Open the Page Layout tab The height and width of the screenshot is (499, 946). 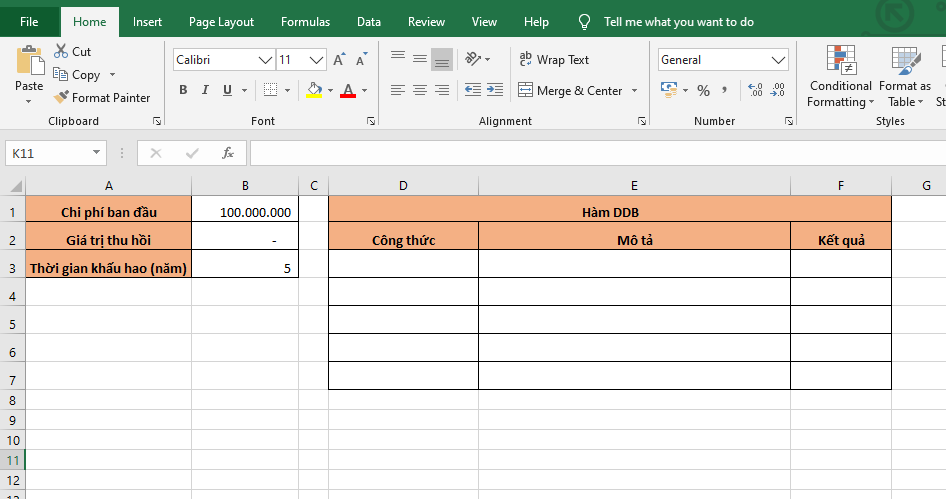(221, 22)
